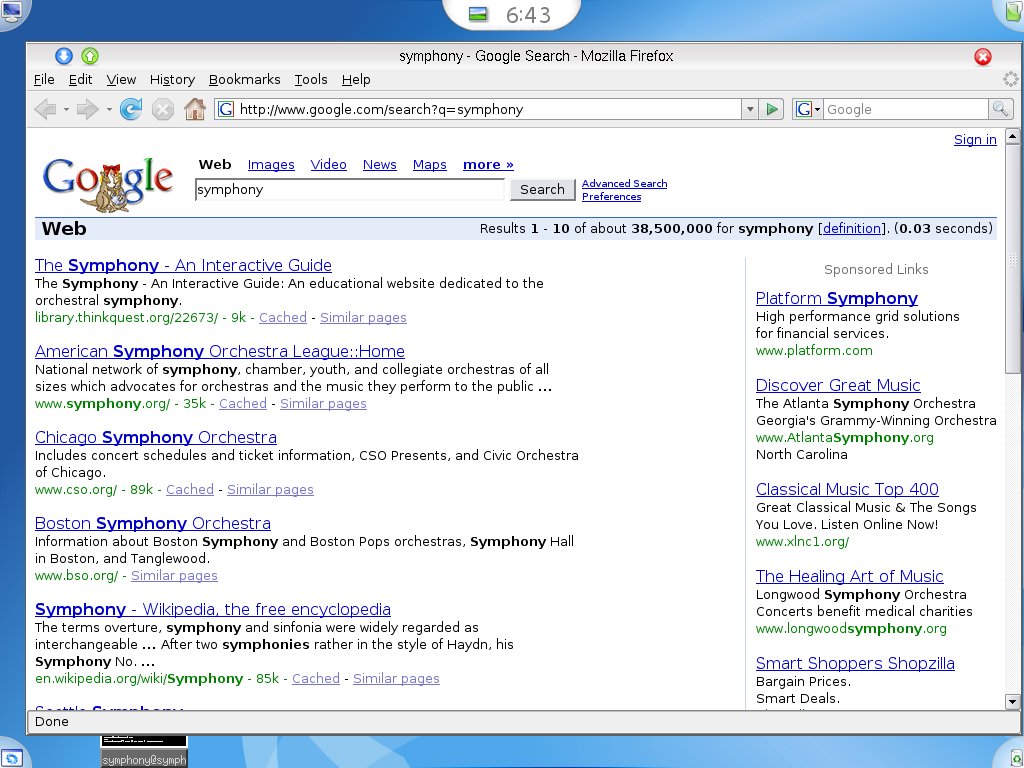
Task: Open the Bookmarks menu
Action: tap(244, 80)
